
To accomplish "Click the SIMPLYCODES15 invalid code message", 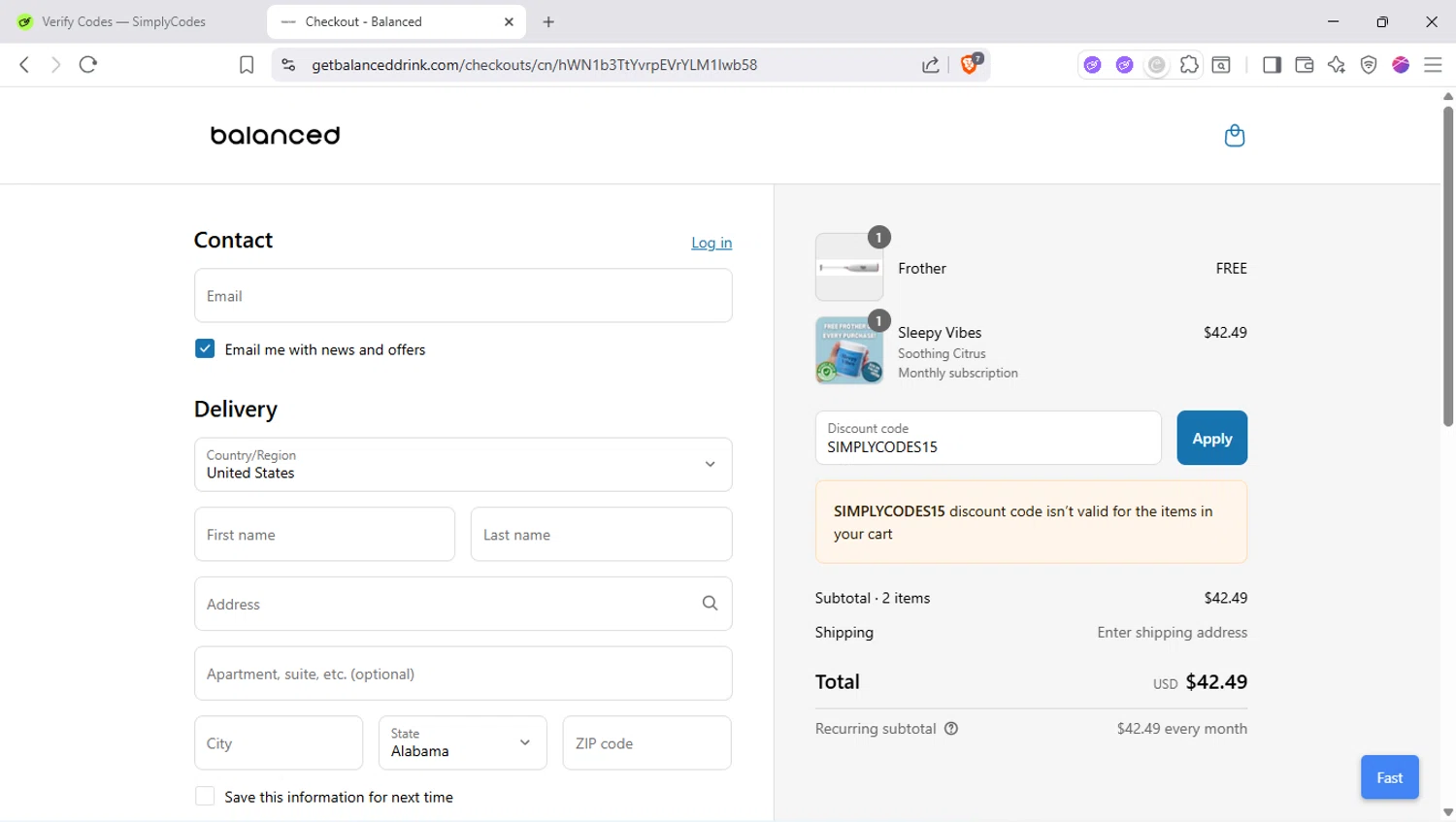I will click(x=1031, y=522).
